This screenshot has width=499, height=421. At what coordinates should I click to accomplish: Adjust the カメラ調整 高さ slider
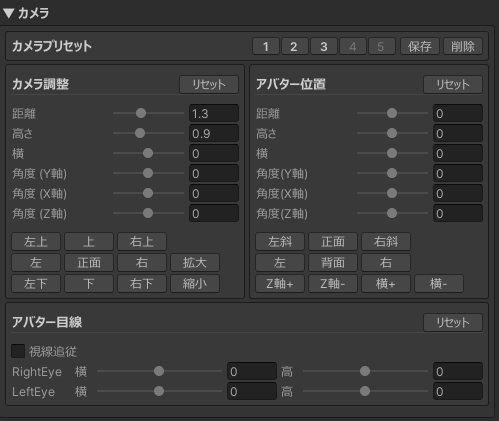tap(148, 133)
